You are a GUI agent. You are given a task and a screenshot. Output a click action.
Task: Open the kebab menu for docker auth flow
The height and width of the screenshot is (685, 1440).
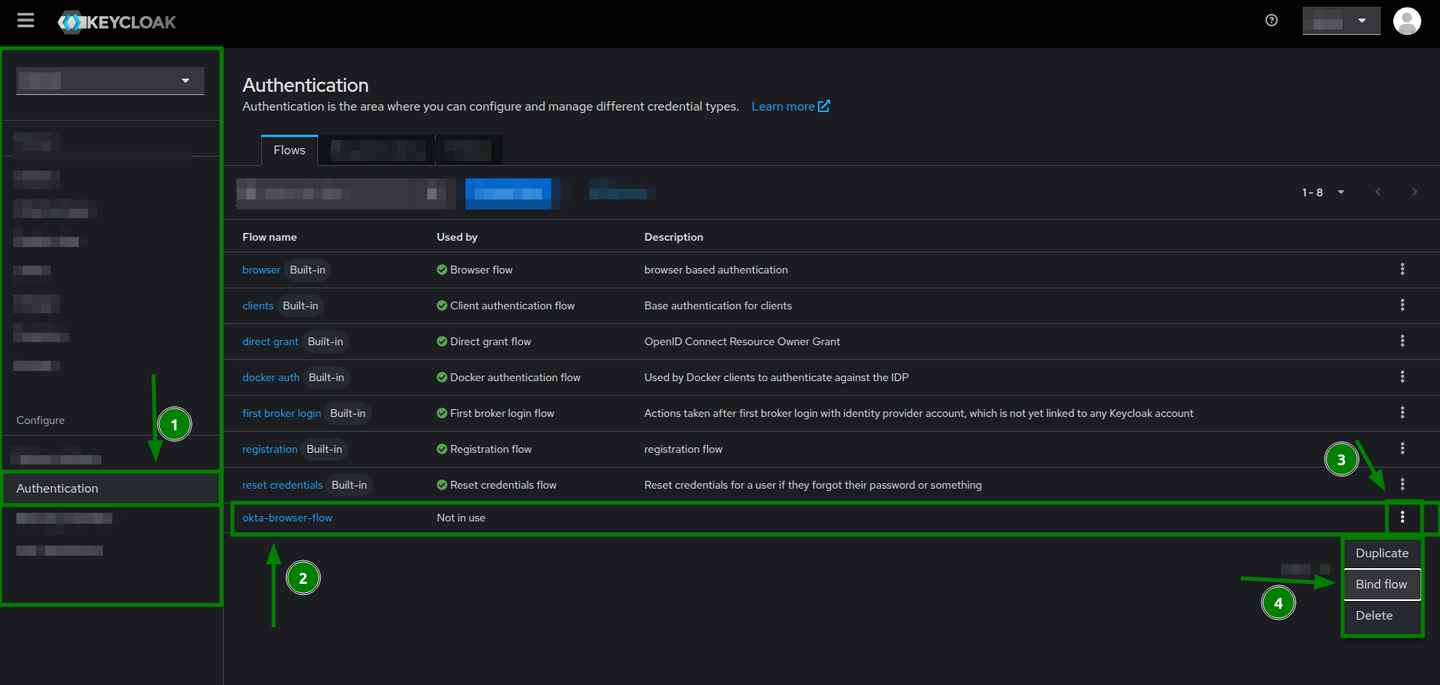tap(1402, 377)
